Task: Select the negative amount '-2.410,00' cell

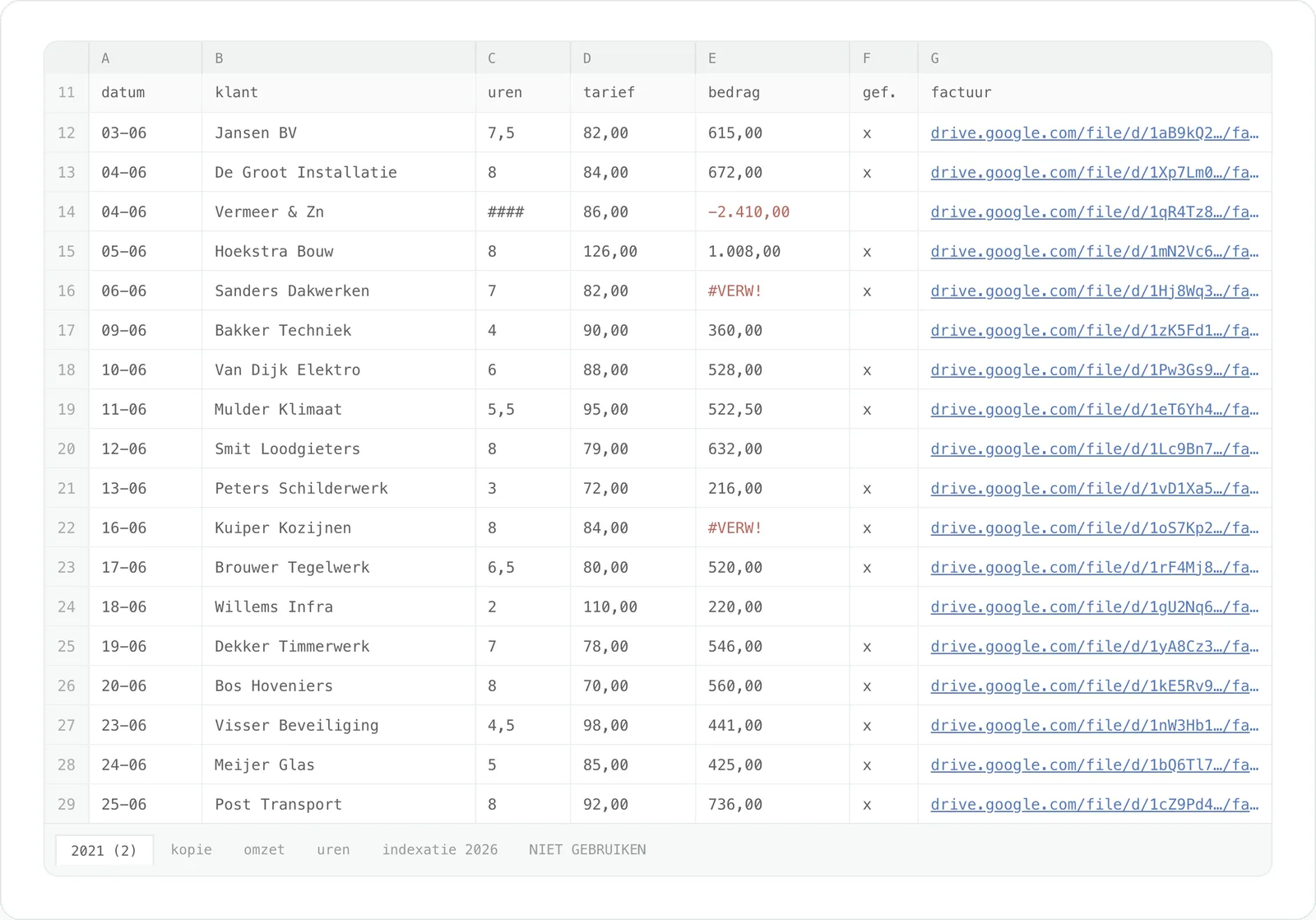Action: [772, 211]
